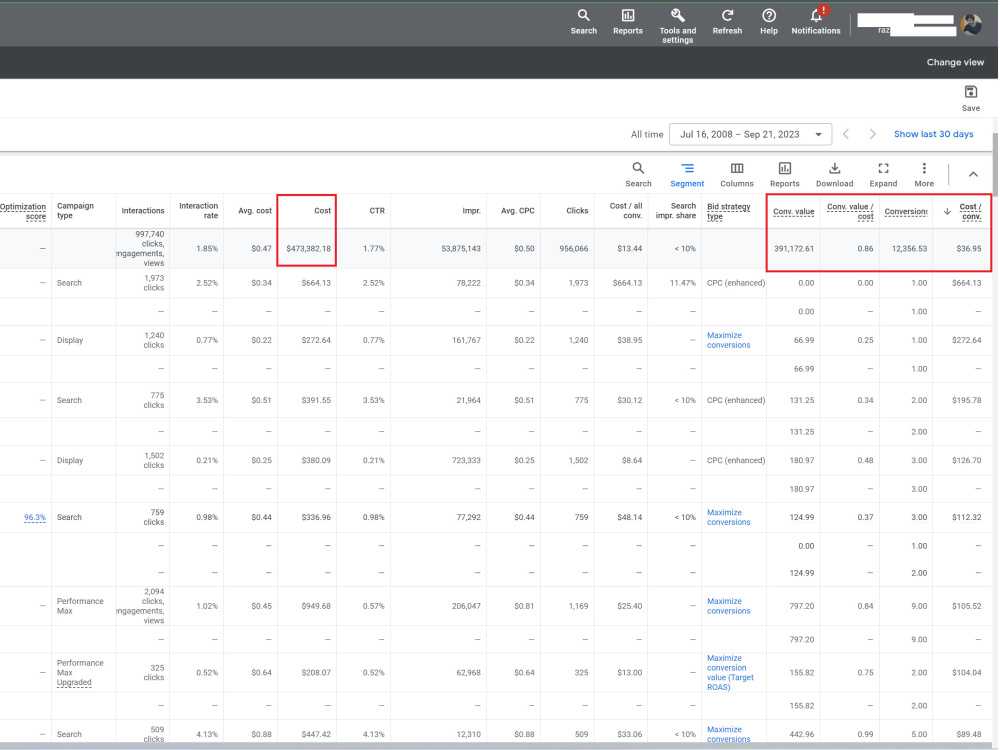Click Change view

[x=955, y=62]
